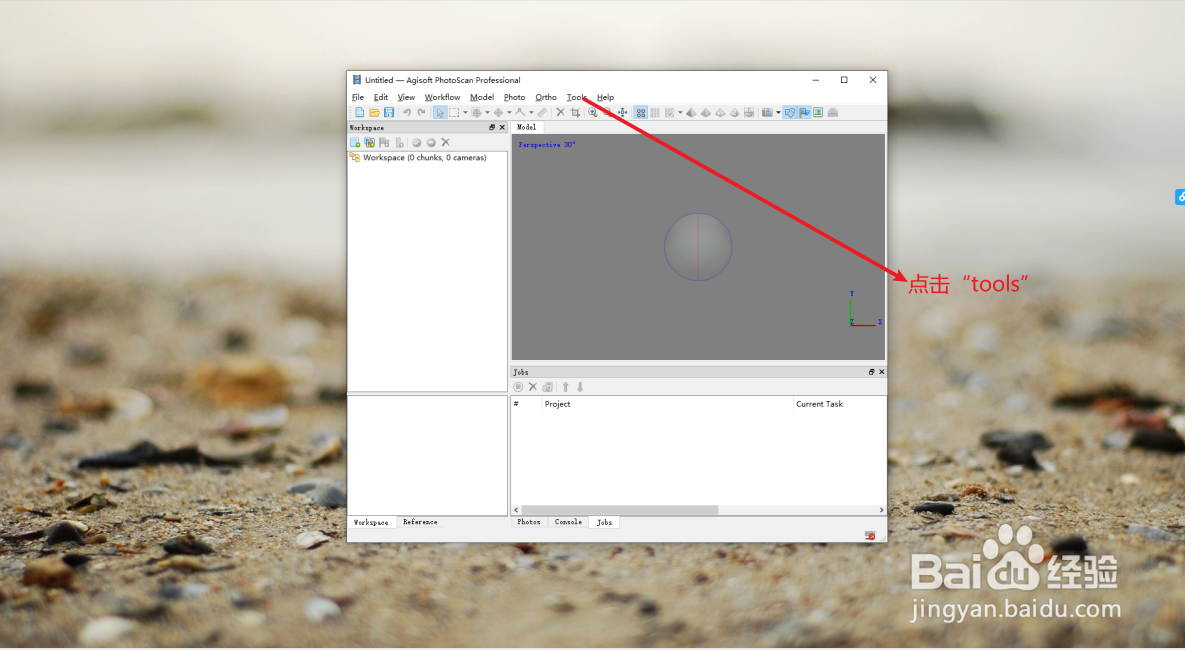Toggle the Dense Cloud view icon
The height and width of the screenshot is (650, 1185).
tap(654, 112)
